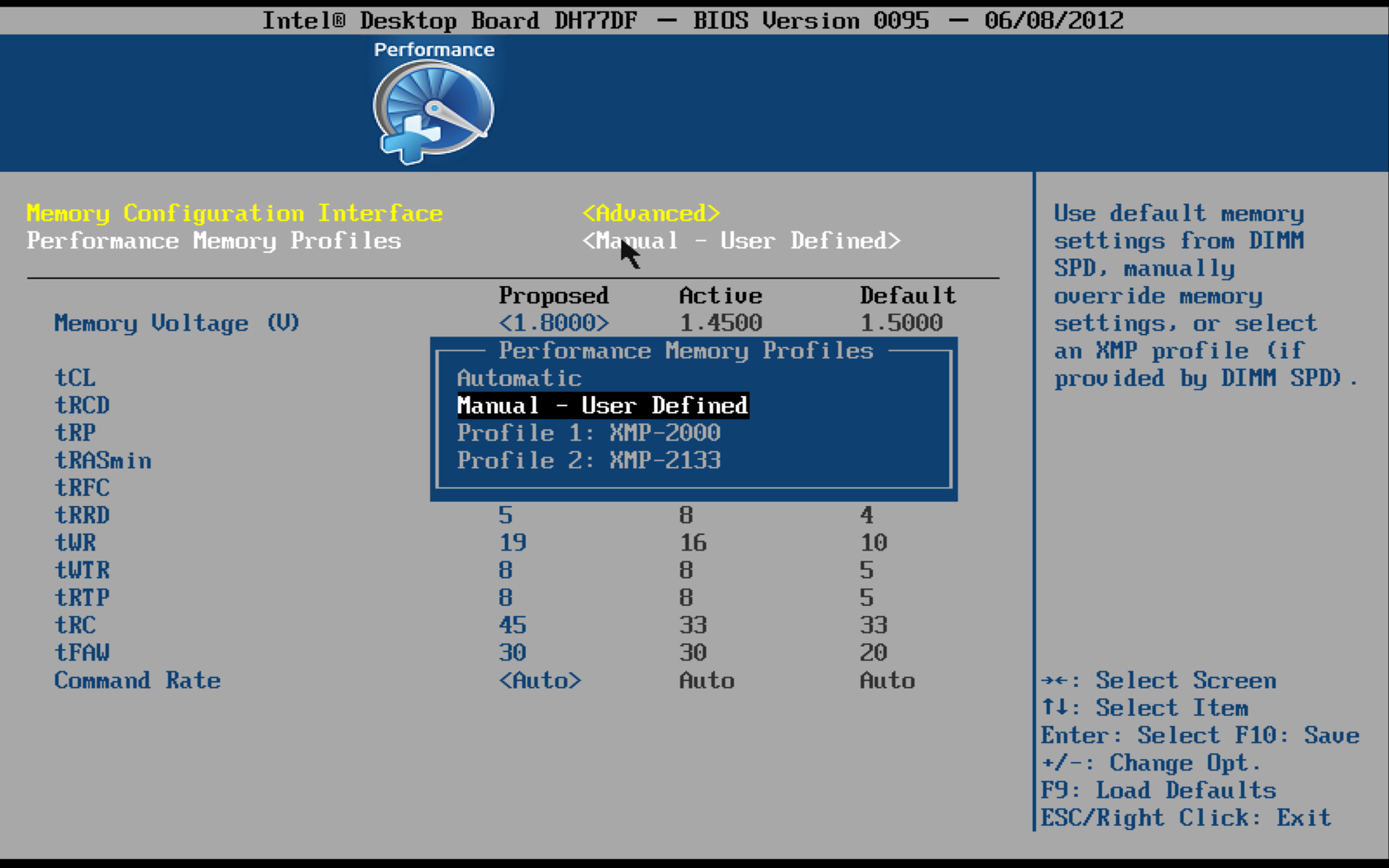Screen dimensions: 1389x868
Task: Click the active Memory Voltage 1.4500
Action: point(721,323)
